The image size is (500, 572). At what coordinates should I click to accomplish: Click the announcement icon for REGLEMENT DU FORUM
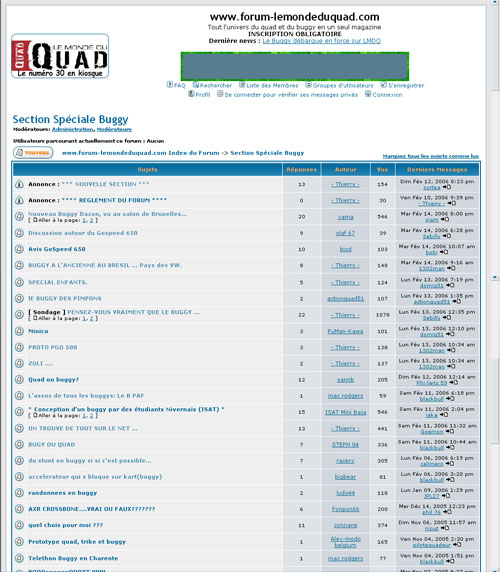coord(19,200)
